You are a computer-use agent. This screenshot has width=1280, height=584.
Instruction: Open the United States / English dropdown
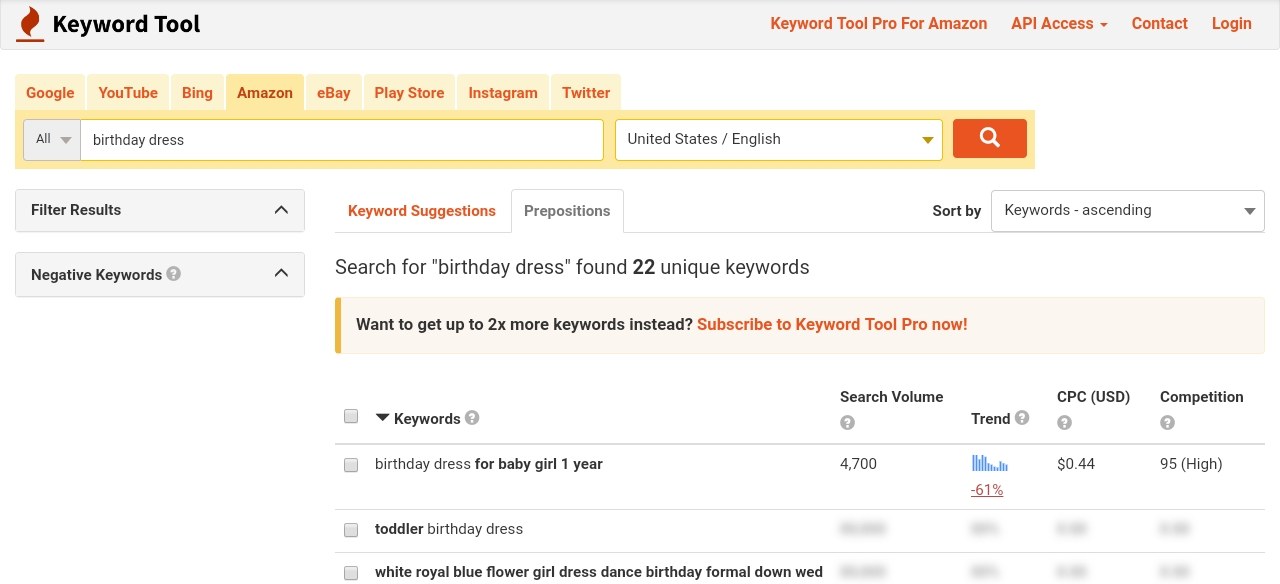[779, 139]
